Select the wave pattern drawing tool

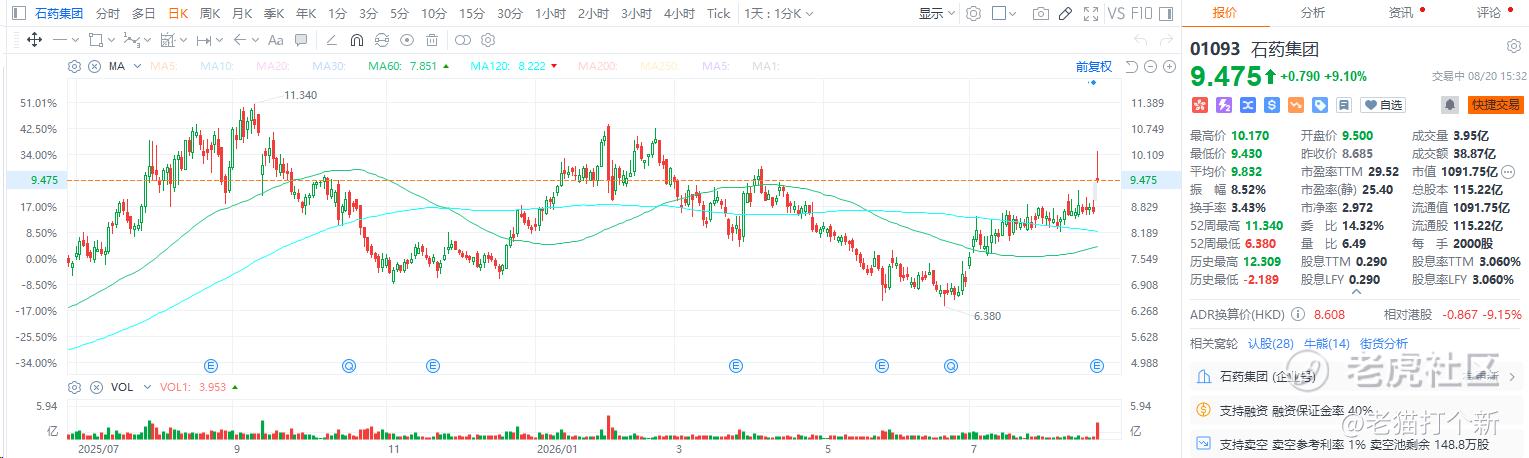coord(131,40)
